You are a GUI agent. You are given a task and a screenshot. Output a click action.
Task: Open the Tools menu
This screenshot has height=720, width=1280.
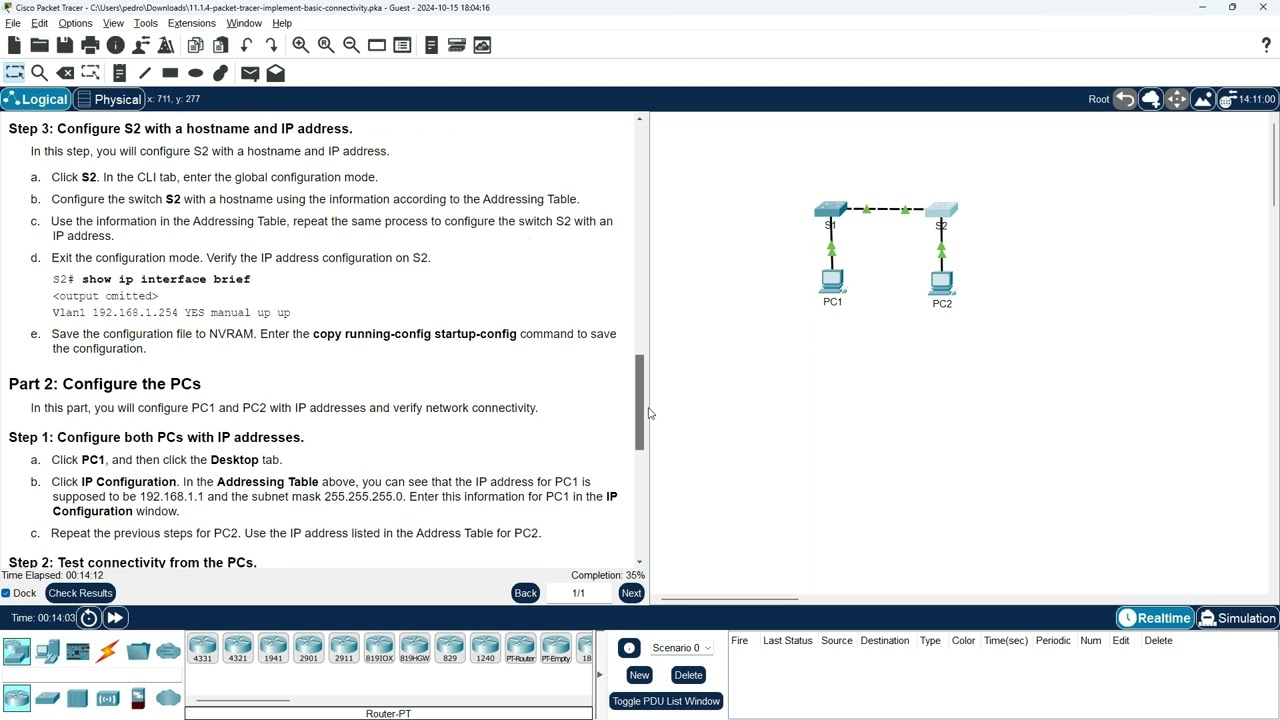pos(146,23)
